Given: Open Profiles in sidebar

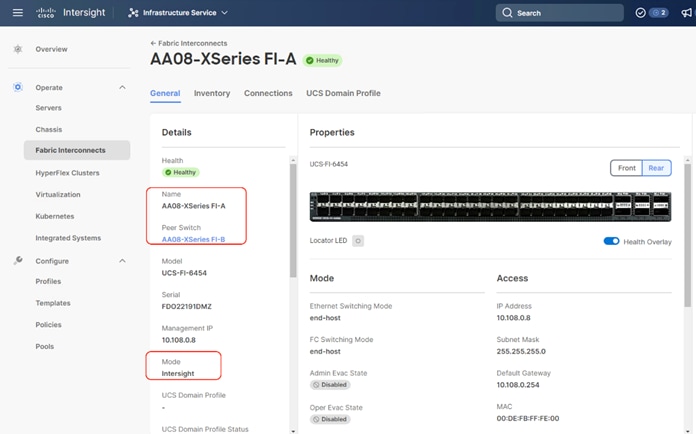Looking at the screenshot, I should pos(48,281).
